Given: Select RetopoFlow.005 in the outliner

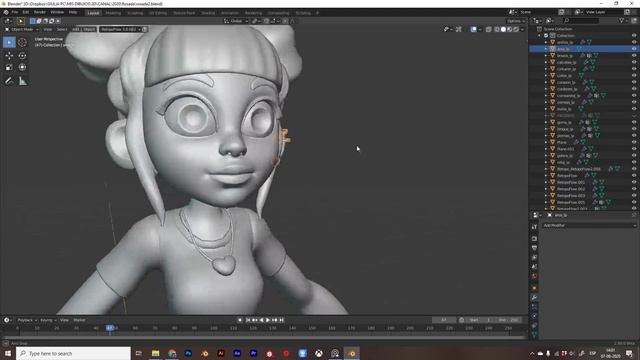Looking at the screenshot, I should coord(571,202).
